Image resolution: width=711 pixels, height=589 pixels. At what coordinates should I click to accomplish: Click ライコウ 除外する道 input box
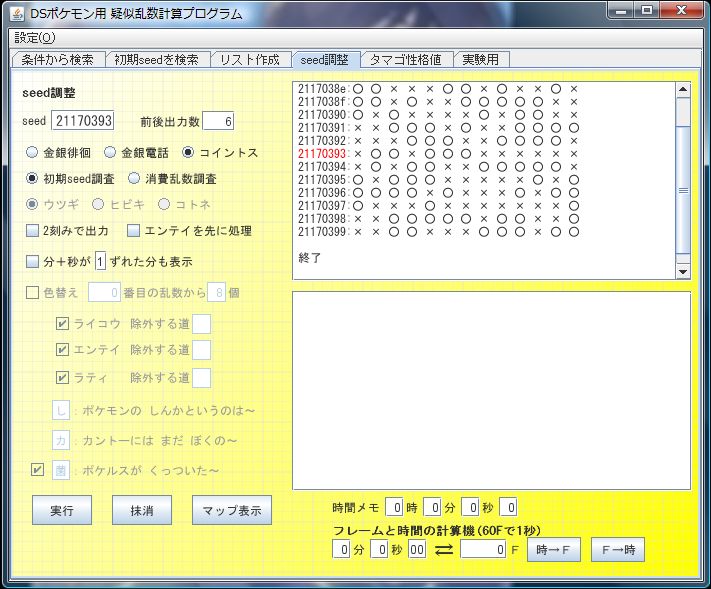(x=202, y=324)
